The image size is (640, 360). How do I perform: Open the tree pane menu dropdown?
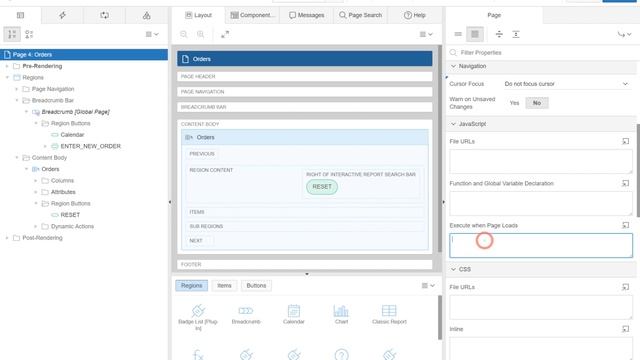(152, 34)
